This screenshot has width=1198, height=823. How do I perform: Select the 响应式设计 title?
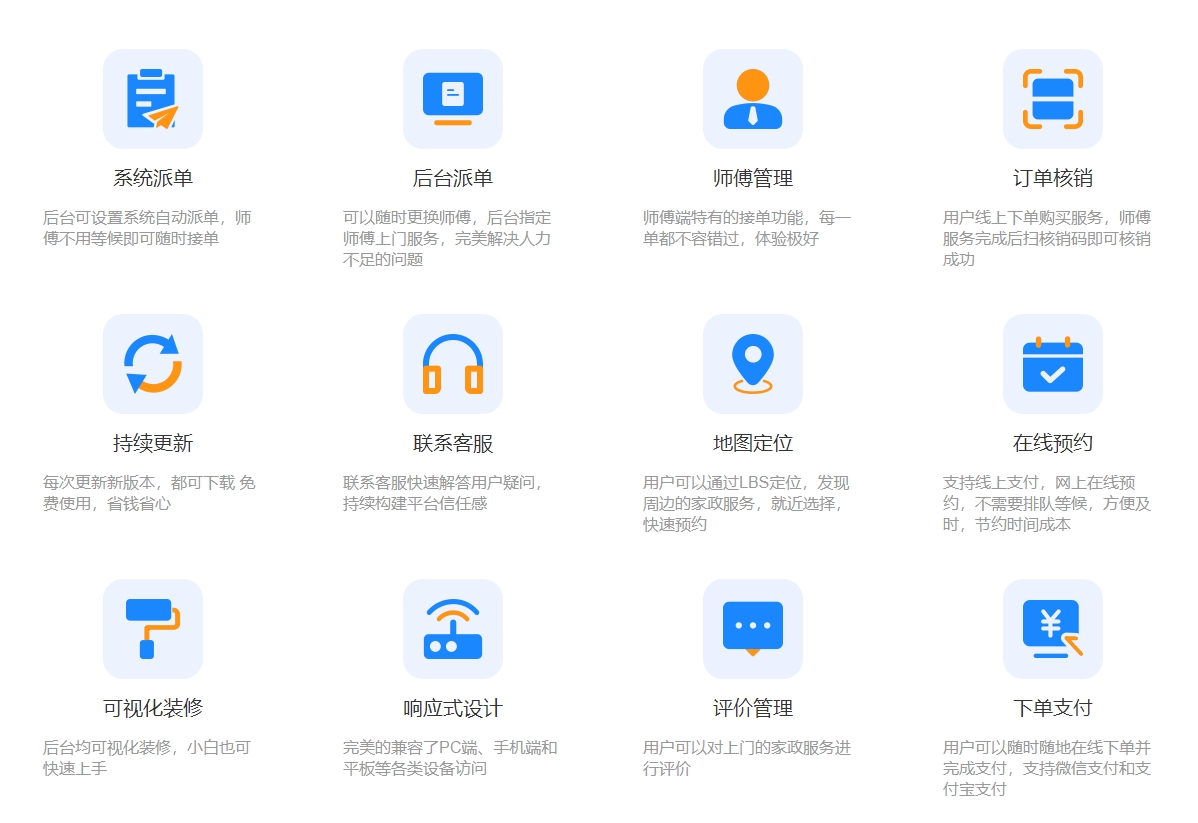[453, 708]
